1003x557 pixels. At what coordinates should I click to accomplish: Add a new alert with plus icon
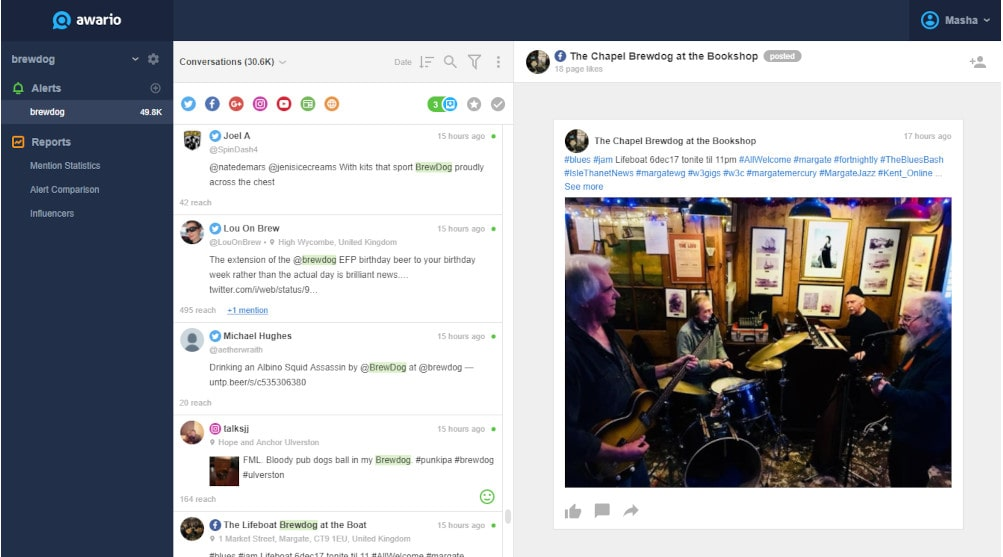[155, 88]
